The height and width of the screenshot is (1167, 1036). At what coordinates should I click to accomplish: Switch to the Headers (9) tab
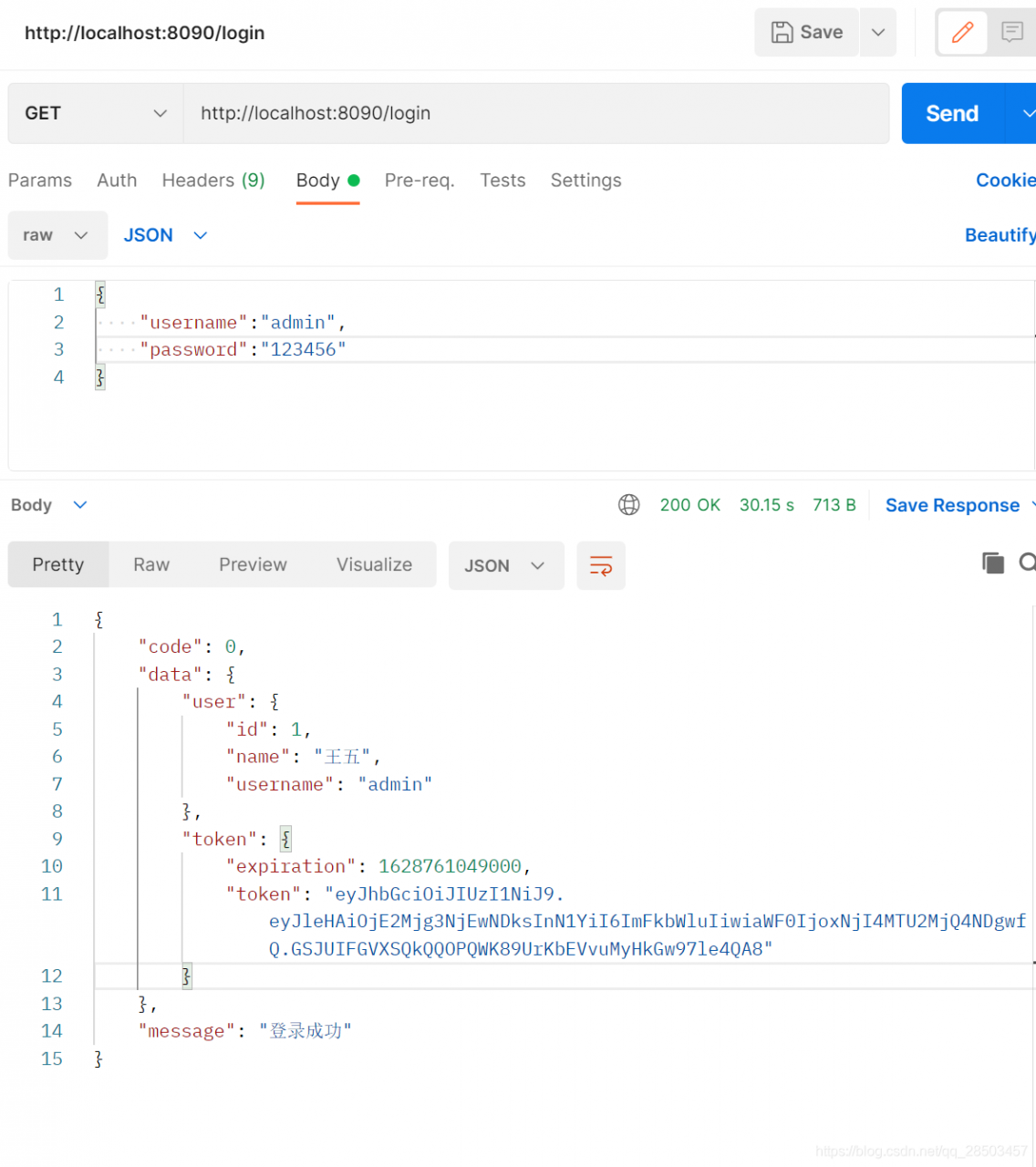click(213, 181)
